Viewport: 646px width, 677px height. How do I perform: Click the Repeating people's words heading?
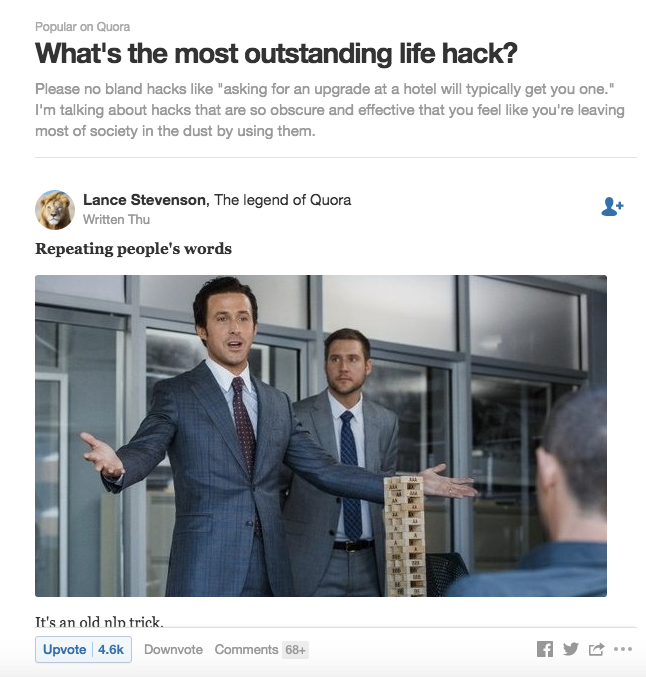(x=133, y=249)
